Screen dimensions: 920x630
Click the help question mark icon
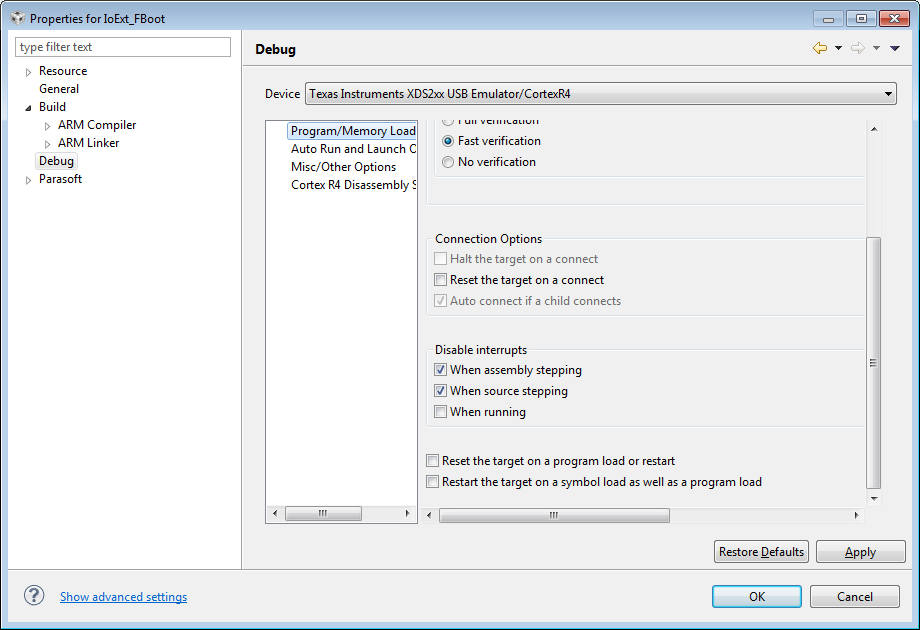coord(34,595)
